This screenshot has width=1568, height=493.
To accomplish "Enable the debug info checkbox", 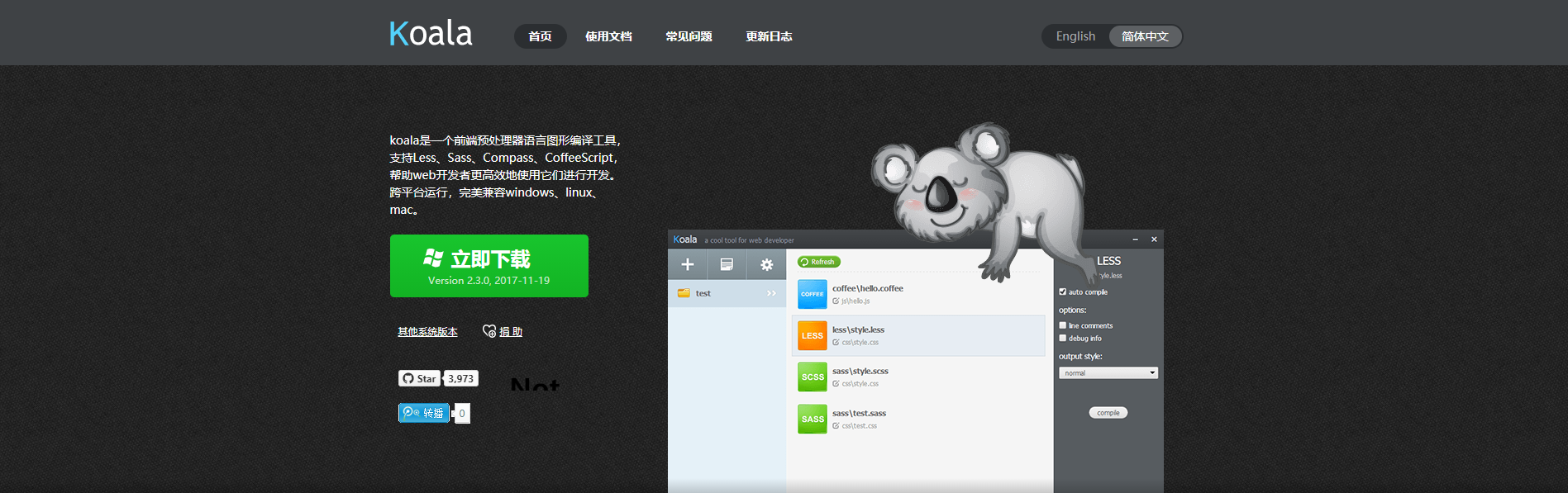I will pos(1063,338).
